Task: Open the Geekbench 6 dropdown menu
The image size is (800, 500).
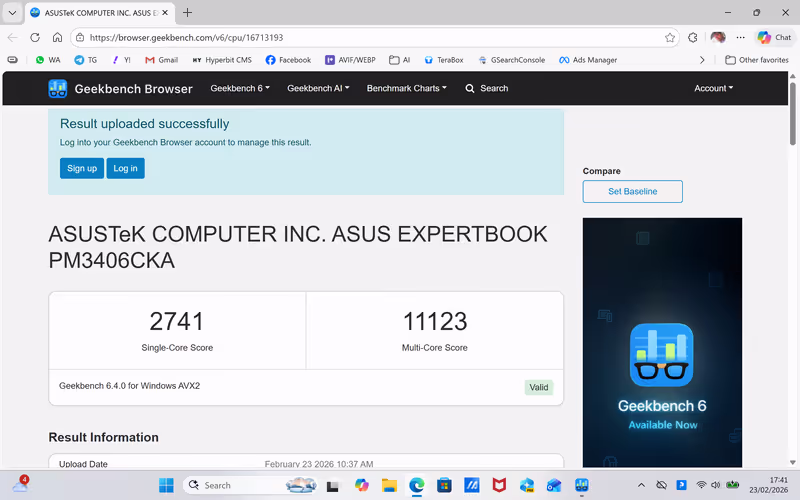Action: pos(239,88)
